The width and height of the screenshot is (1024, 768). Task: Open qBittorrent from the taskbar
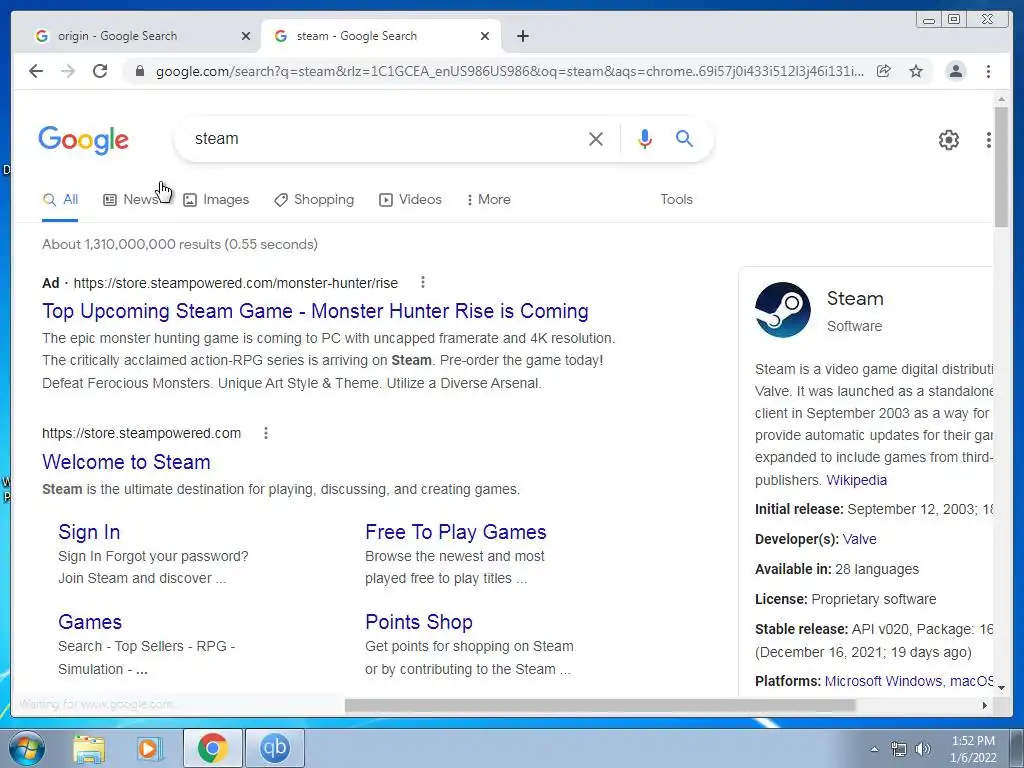coord(274,748)
